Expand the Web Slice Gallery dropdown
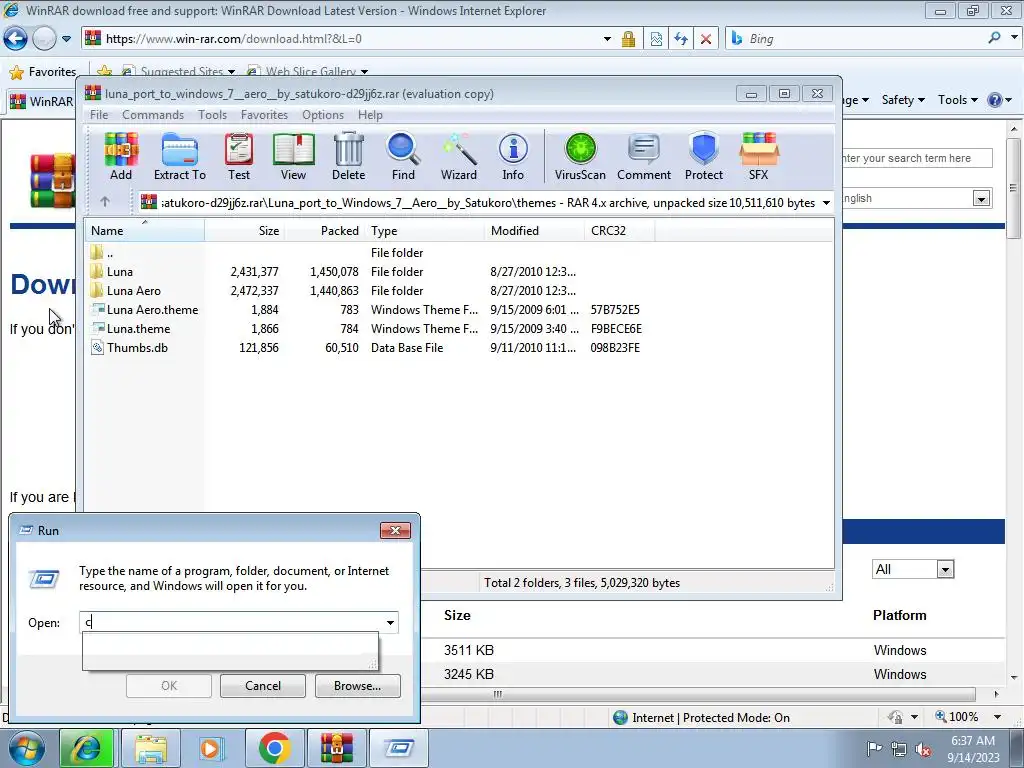The image size is (1024, 768). [x=364, y=72]
